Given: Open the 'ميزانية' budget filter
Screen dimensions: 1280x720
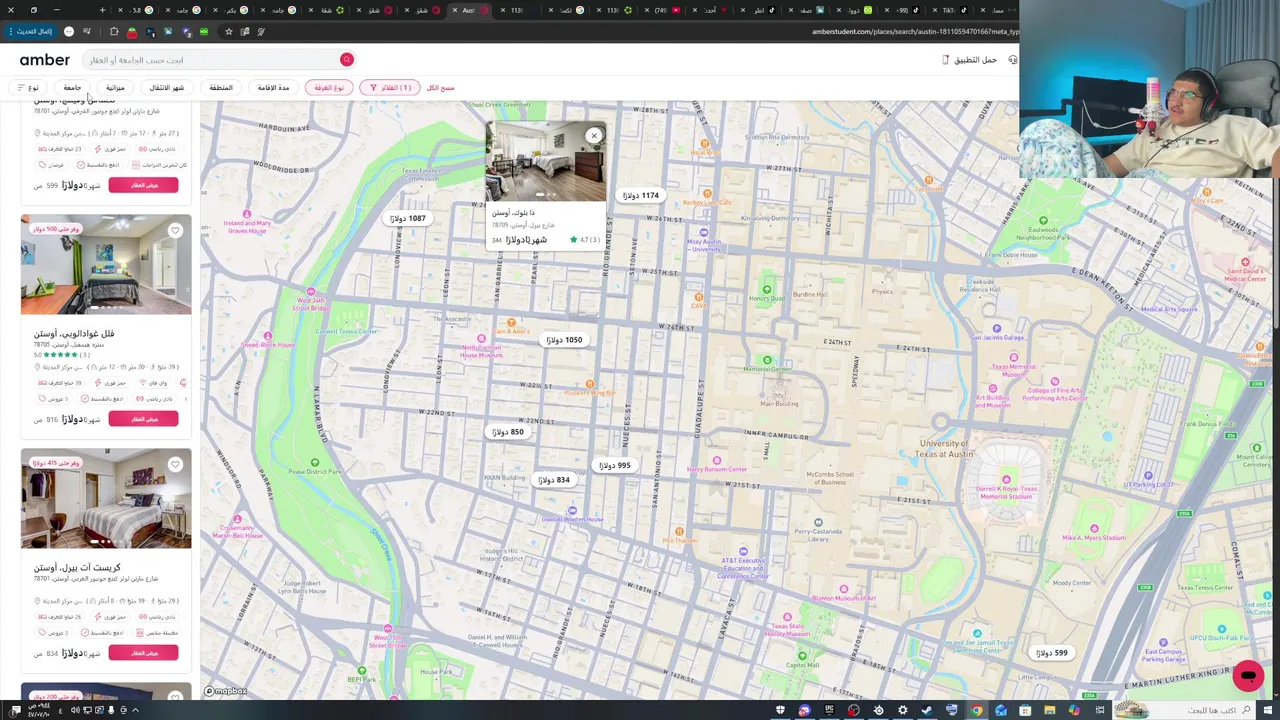Looking at the screenshot, I should (115, 88).
